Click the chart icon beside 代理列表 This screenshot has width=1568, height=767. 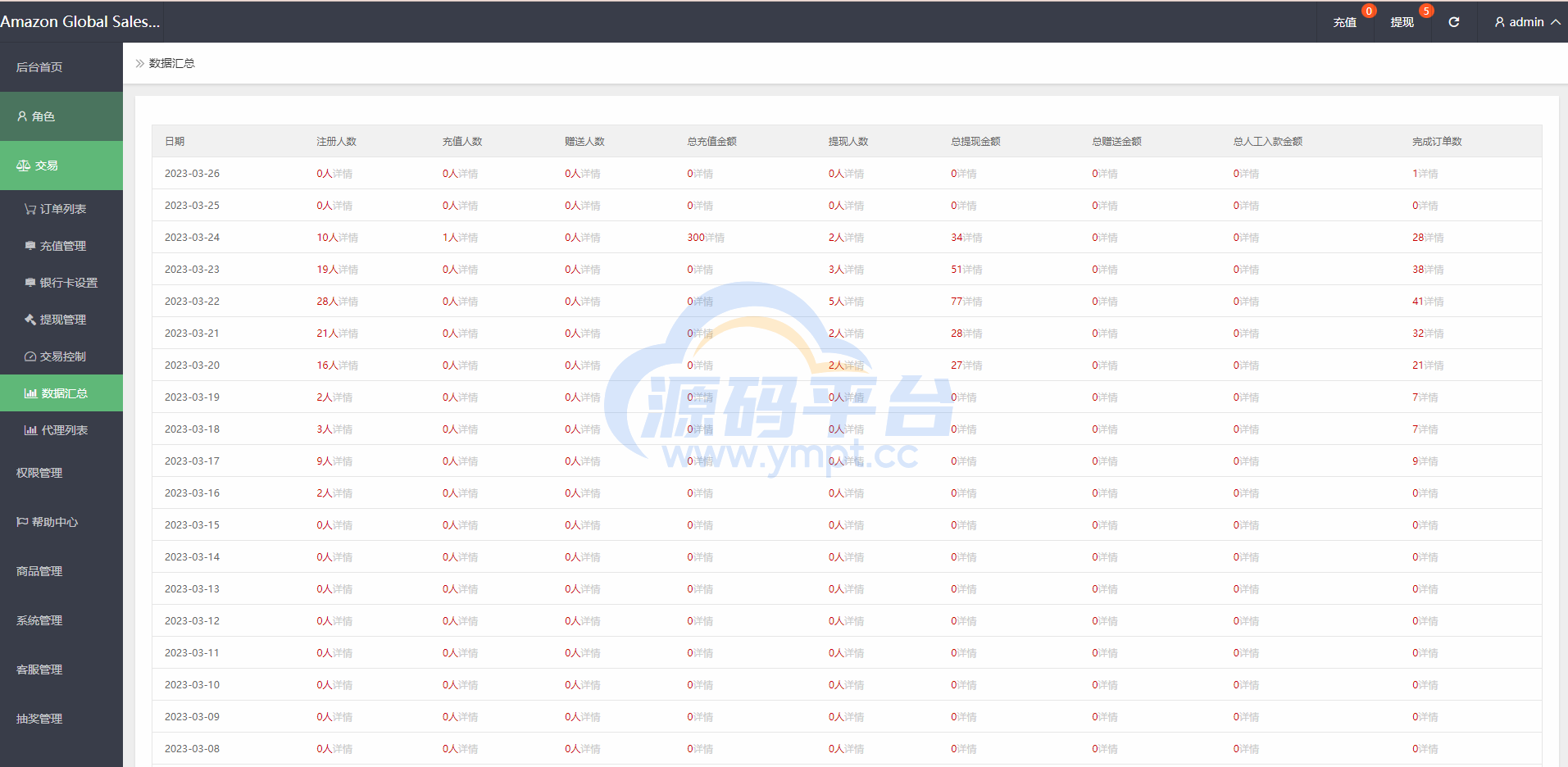(x=30, y=430)
